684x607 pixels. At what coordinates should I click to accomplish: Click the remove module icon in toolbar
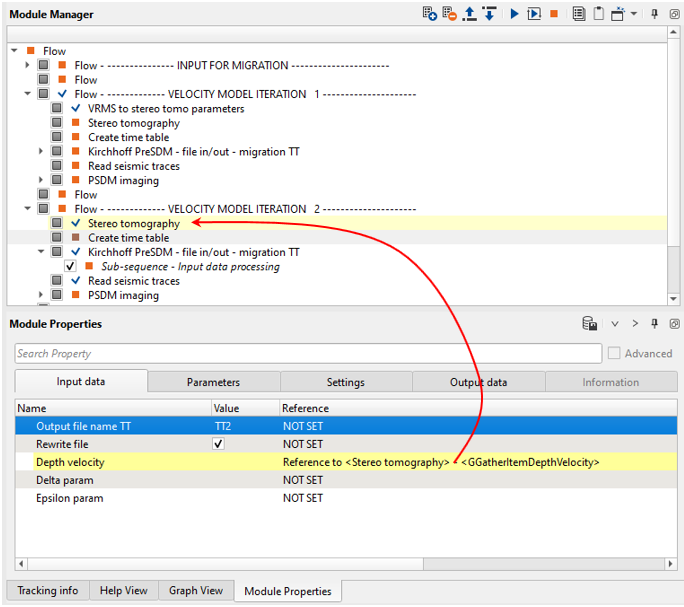coord(449,14)
